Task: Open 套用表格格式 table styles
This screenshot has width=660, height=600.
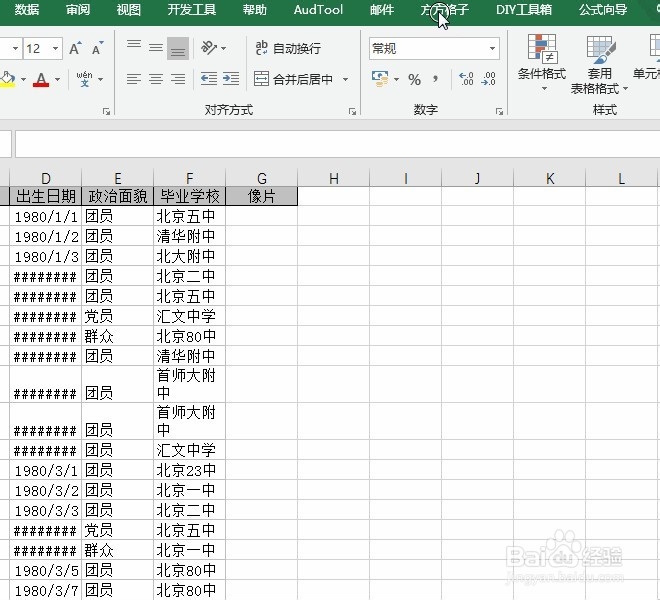Action: [599, 64]
